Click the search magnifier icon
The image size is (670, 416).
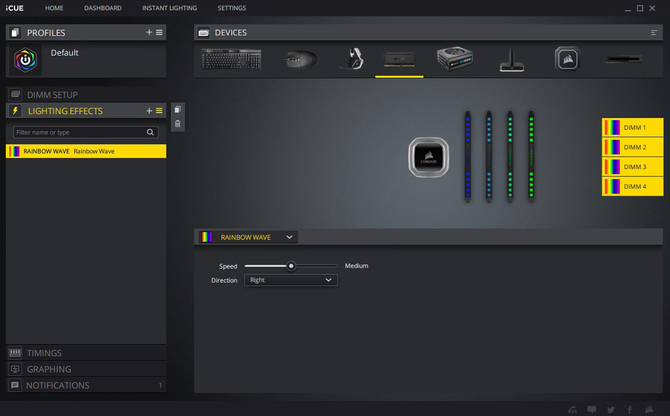tap(150, 132)
